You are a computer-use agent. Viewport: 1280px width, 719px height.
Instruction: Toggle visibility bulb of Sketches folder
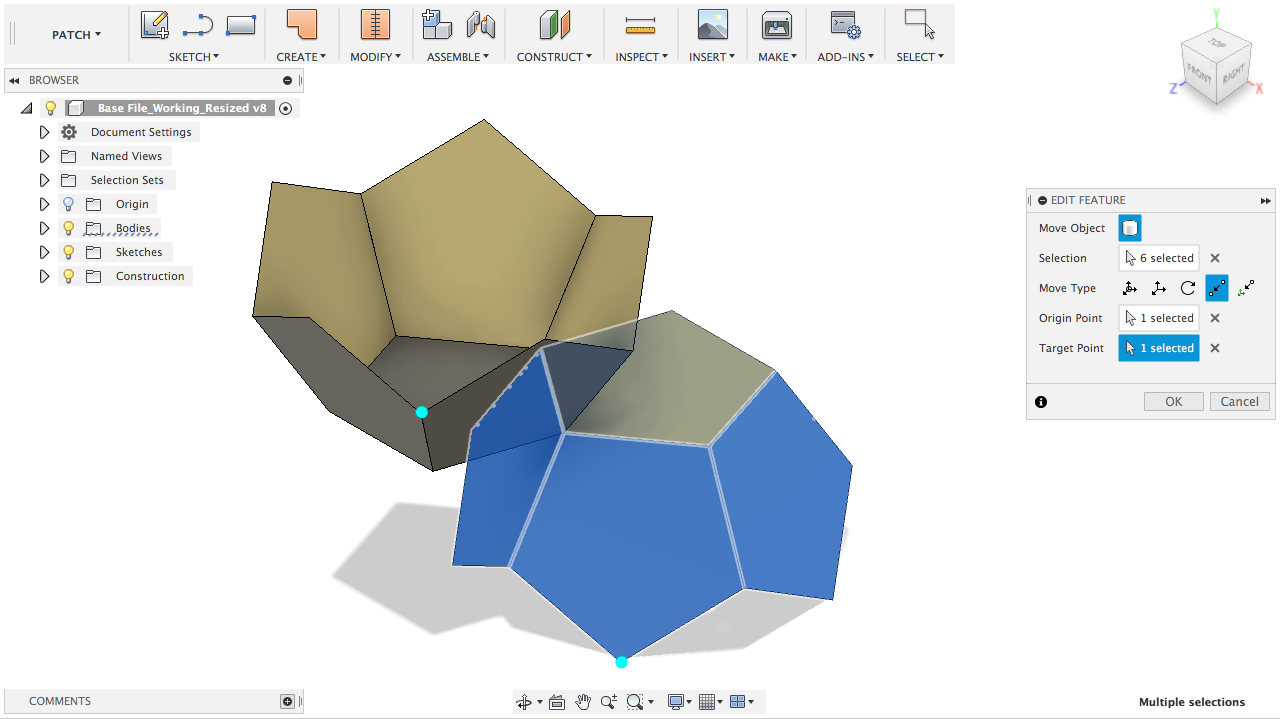pos(69,252)
